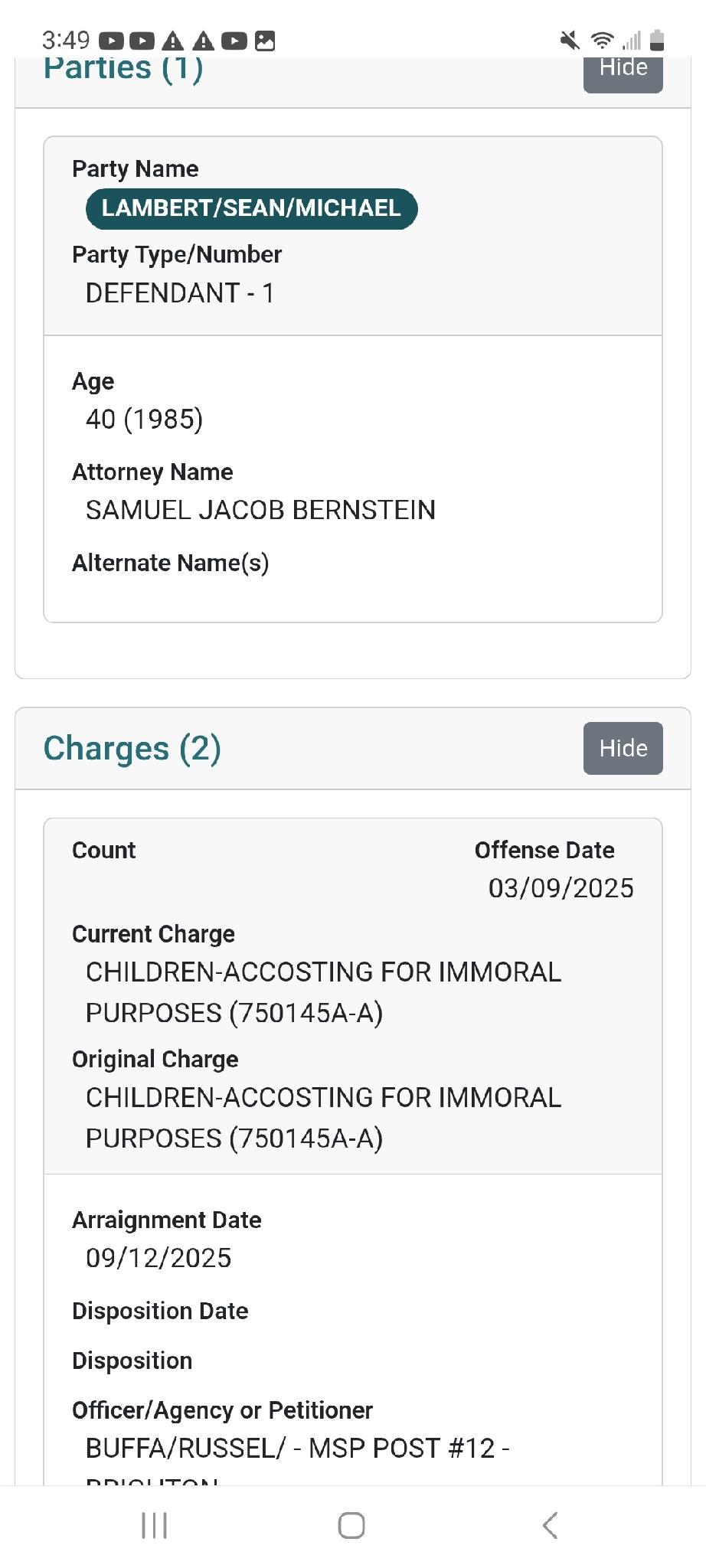Screen dimensions: 706x1568
Task: Tap the muted sound status icon
Action: coord(570,40)
